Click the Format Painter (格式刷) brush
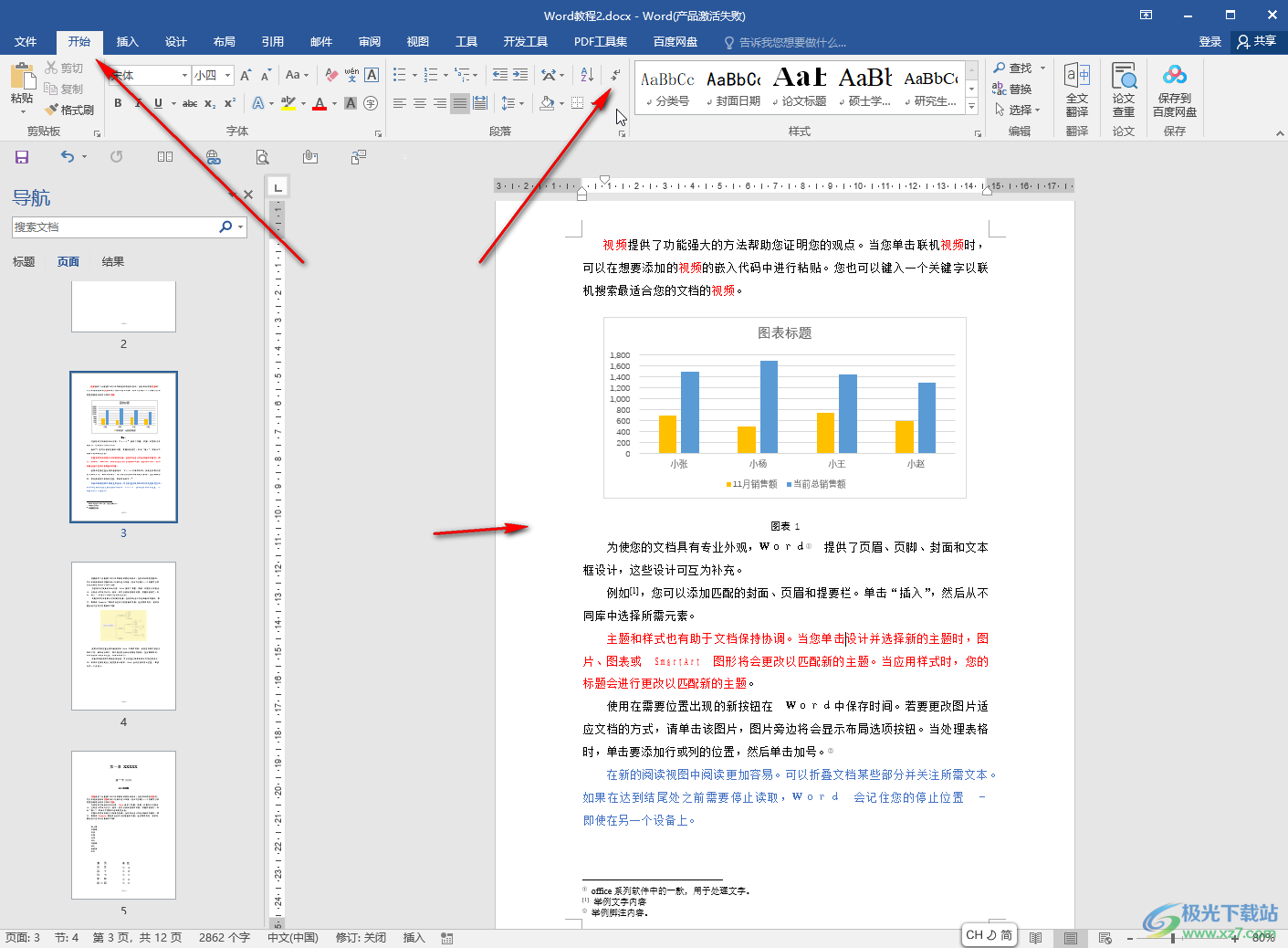The height and width of the screenshot is (948, 1288). pos(69,110)
